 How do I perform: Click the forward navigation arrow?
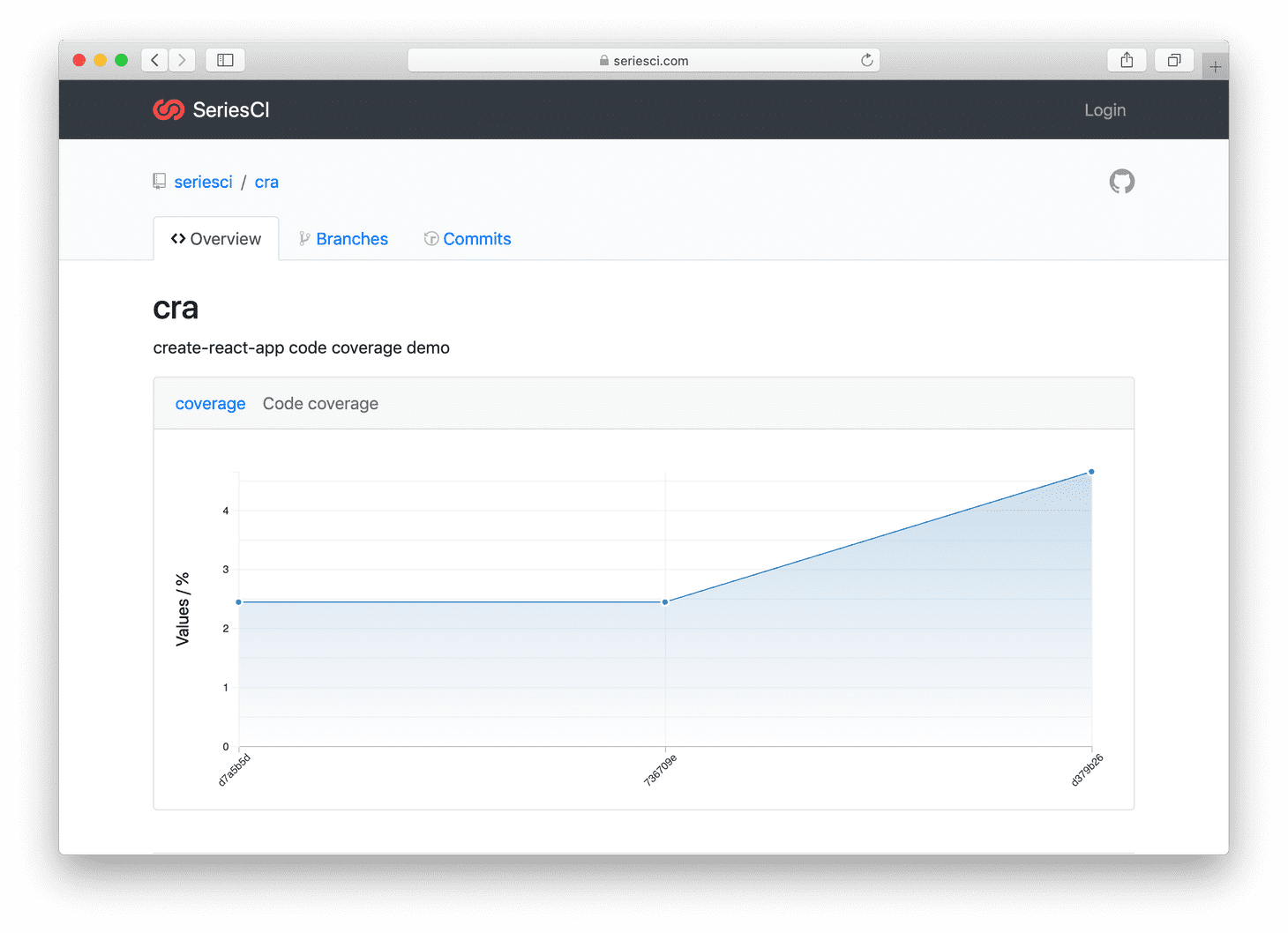click(182, 59)
